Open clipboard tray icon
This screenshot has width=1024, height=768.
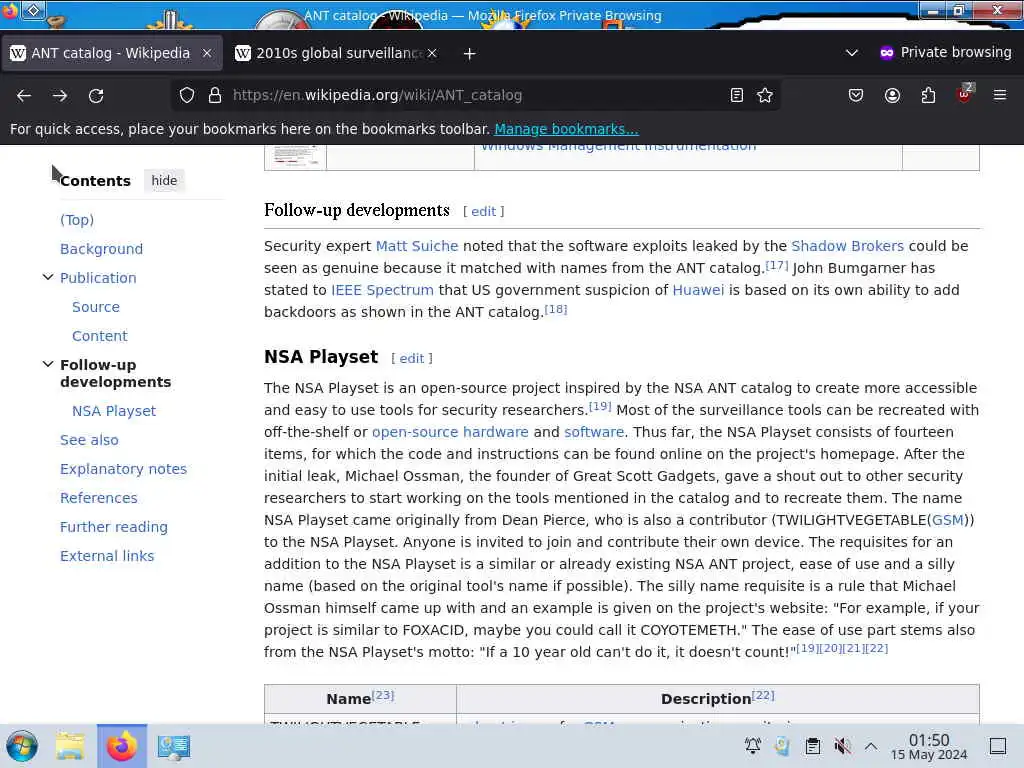[x=812, y=746]
